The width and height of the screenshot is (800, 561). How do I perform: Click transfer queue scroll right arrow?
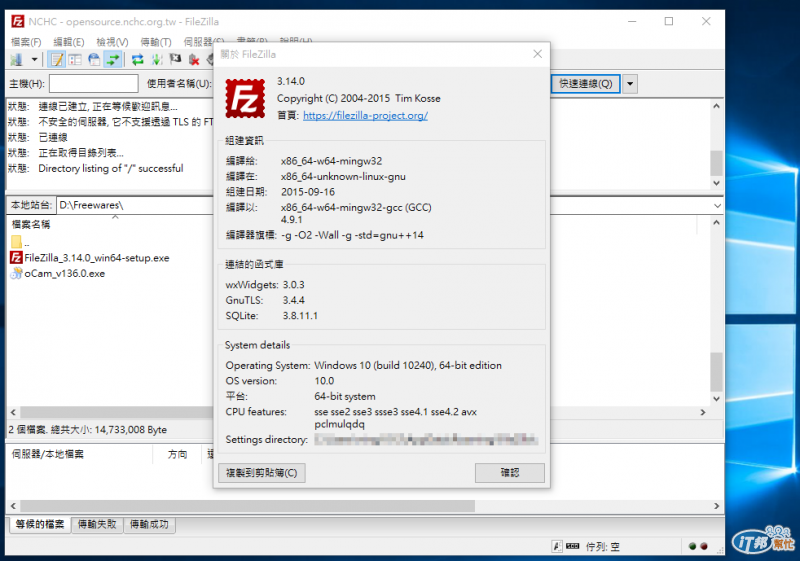point(716,506)
